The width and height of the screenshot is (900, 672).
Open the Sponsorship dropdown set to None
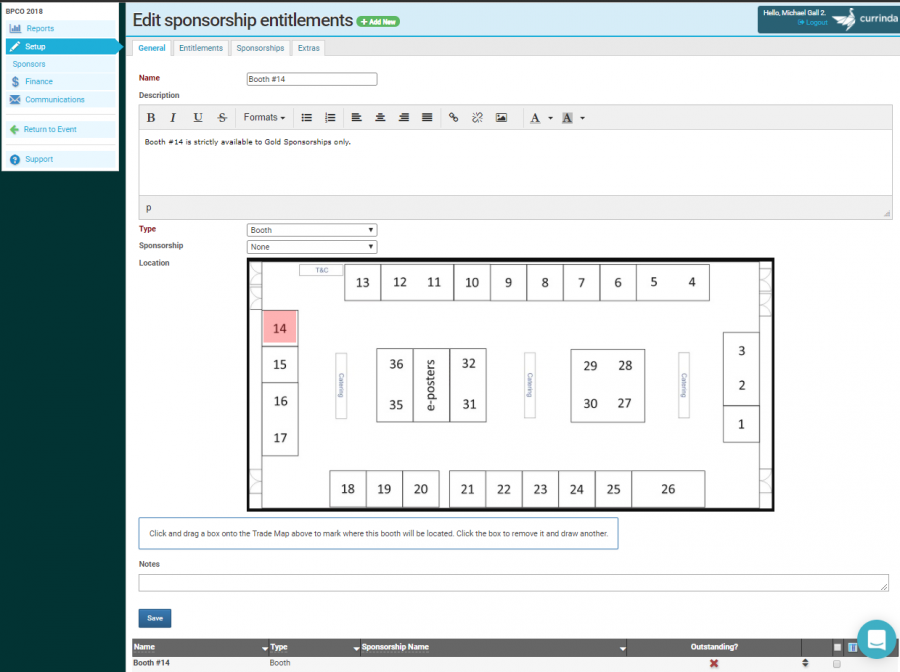pyautogui.click(x=312, y=247)
